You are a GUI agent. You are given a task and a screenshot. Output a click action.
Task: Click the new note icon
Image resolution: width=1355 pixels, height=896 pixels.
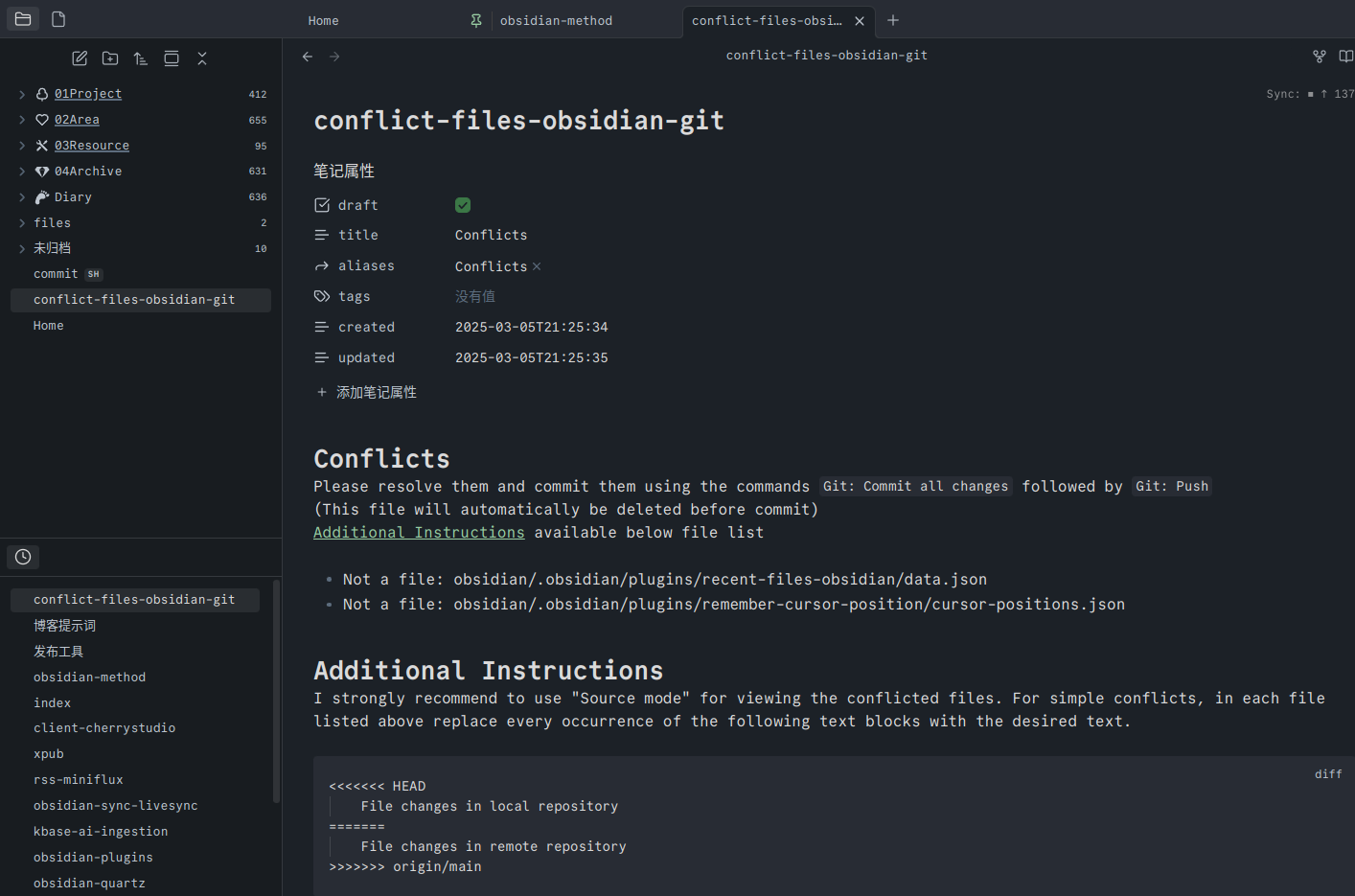pyautogui.click(x=80, y=58)
